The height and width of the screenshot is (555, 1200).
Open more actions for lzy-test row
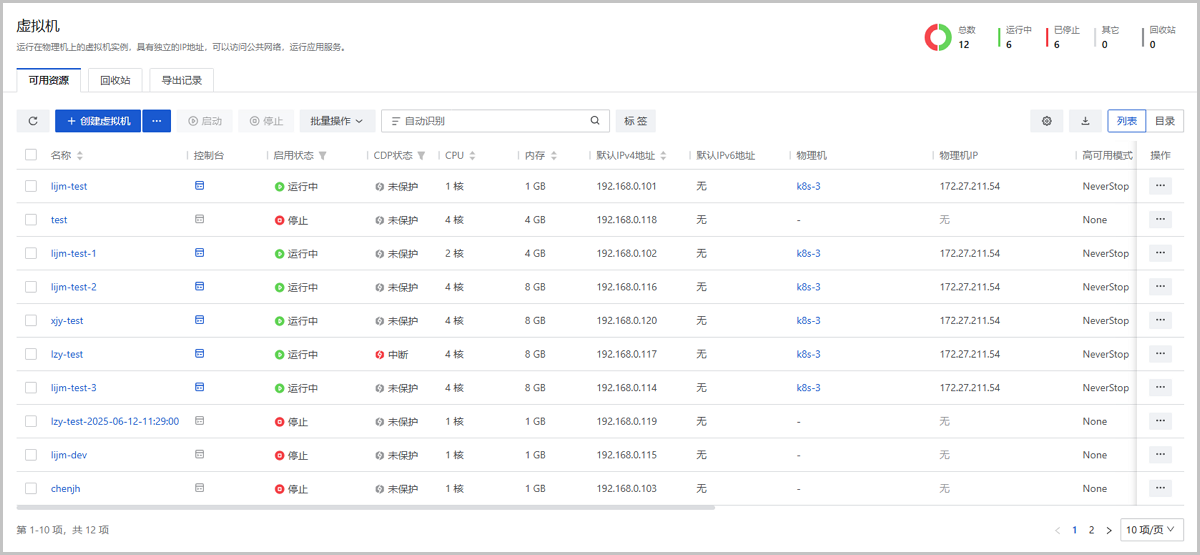point(1160,354)
